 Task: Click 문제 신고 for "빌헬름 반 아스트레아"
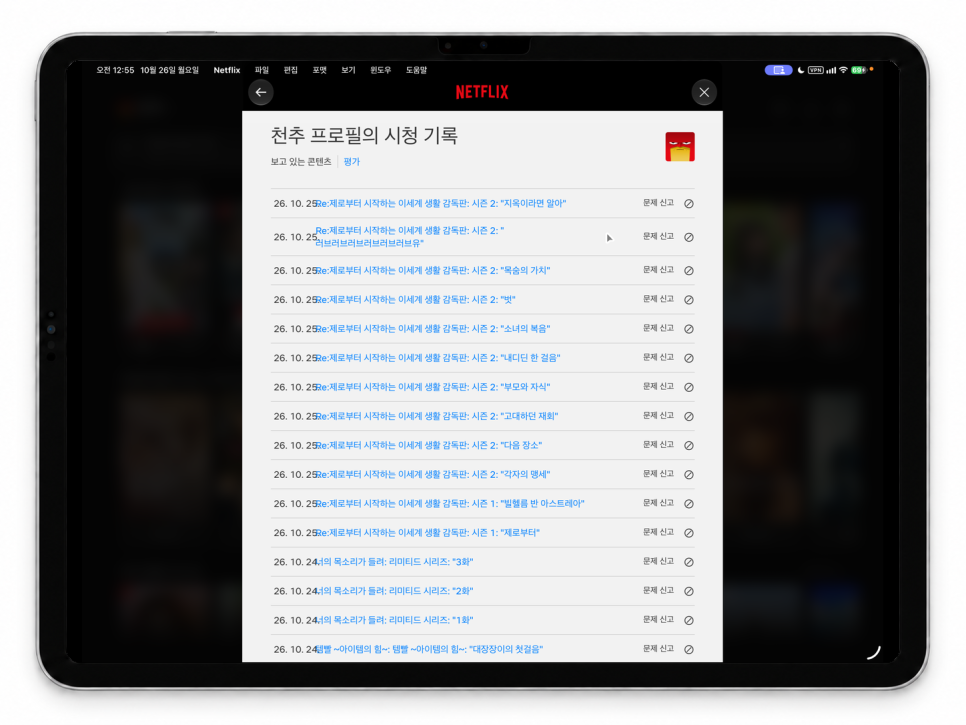pos(659,503)
